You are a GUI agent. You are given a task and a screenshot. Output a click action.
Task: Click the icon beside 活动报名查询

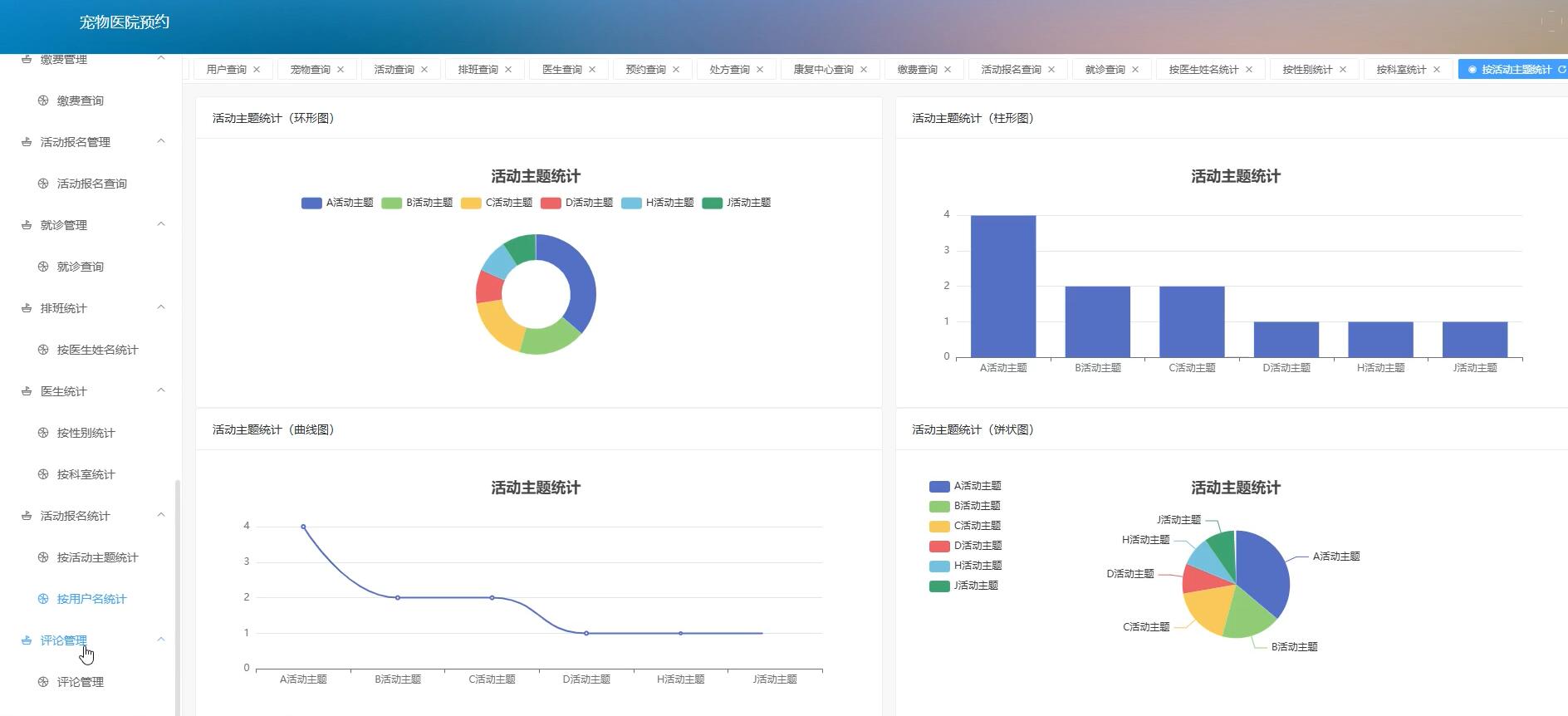[x=43, y=184]
